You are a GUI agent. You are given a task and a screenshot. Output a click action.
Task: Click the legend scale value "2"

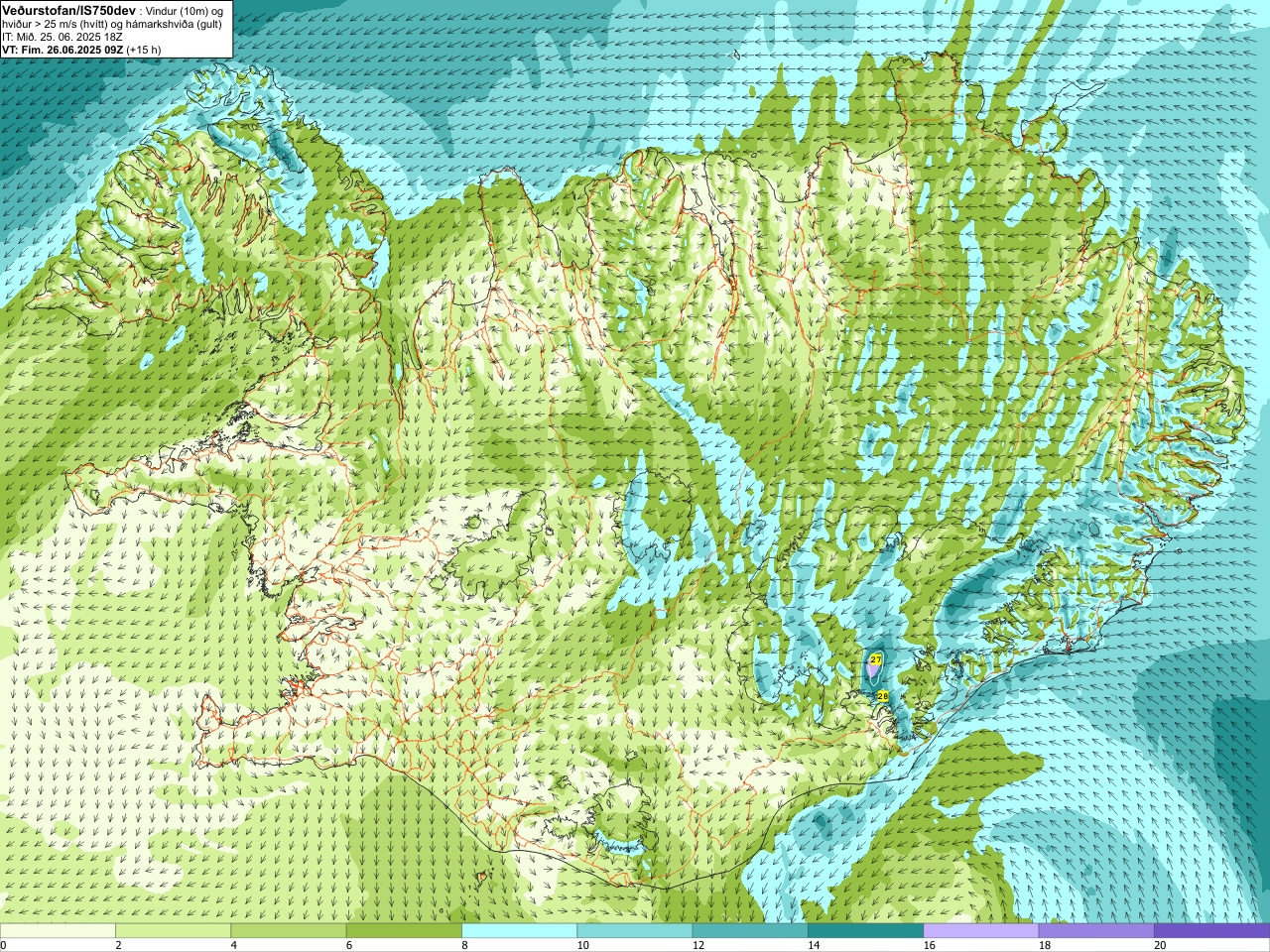(118, 945)
